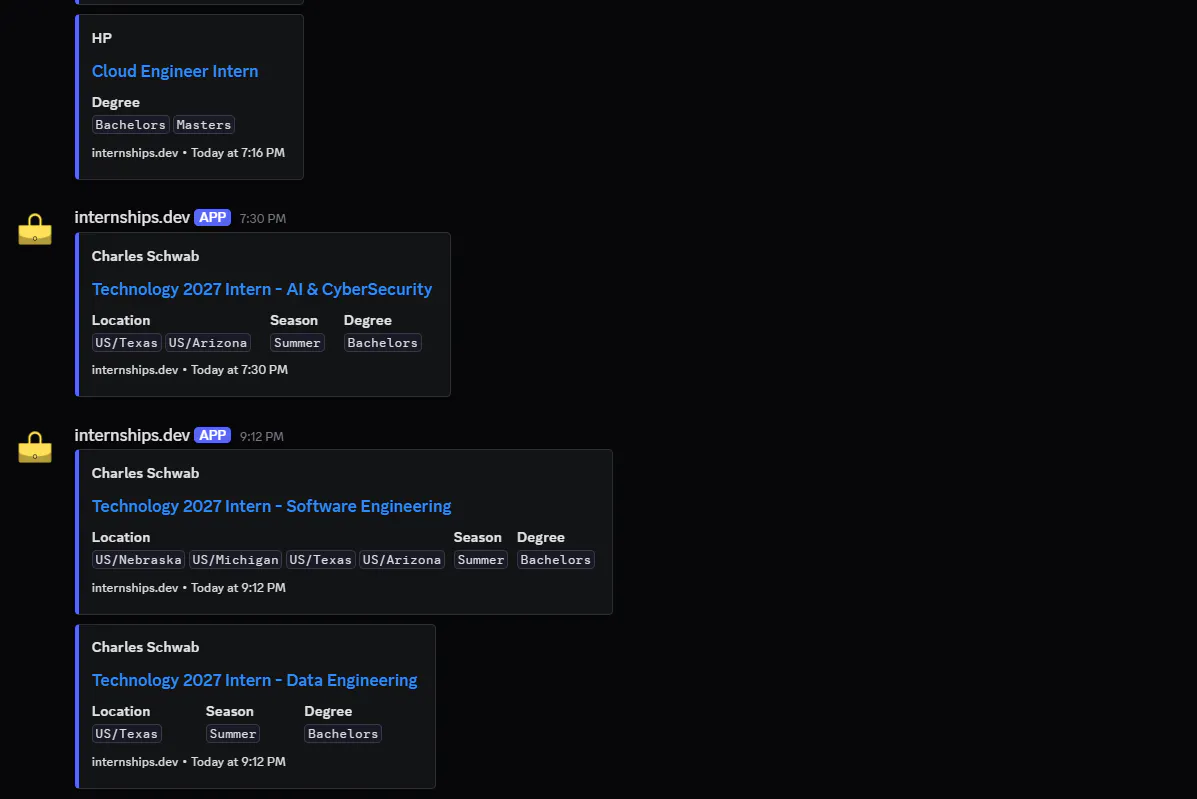Click internships.dev username on the 9:12 PM message
The width and height of the screenshot is (1197, 799).
[x=132, y=435]
